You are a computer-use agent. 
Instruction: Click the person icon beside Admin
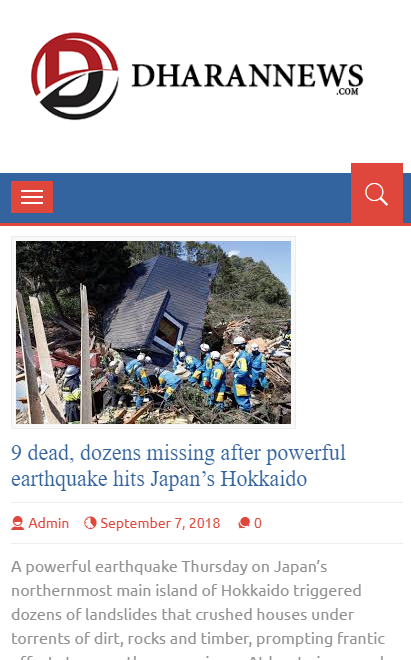click(18, 523)
